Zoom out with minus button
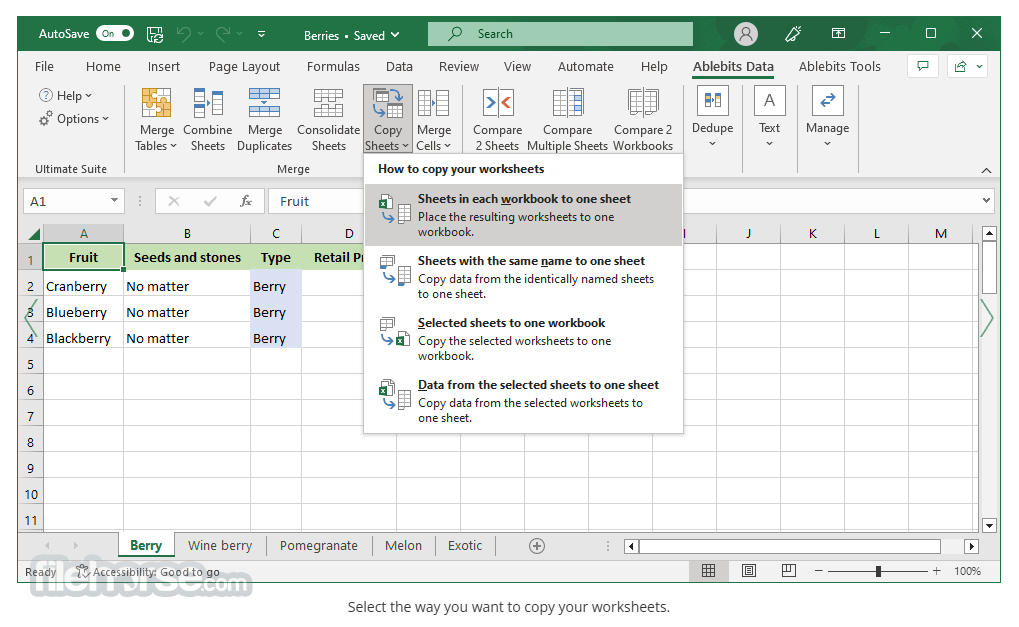Image resolution: width=1019 pixels, height=627 pixels. 819,571
